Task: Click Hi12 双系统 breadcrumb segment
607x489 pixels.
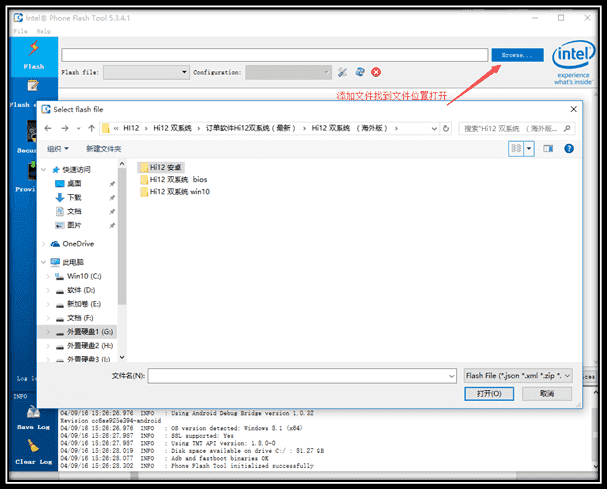Action: point(172,128)
